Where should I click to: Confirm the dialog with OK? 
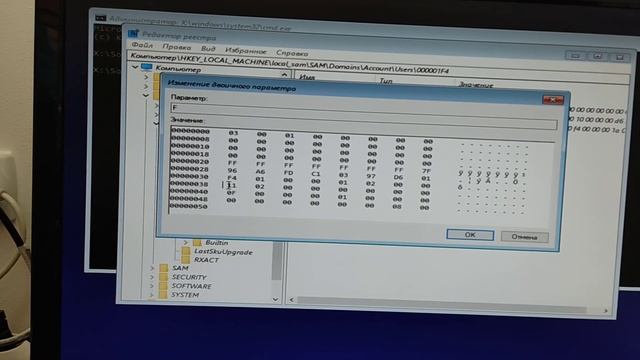[x=470, y=235]
